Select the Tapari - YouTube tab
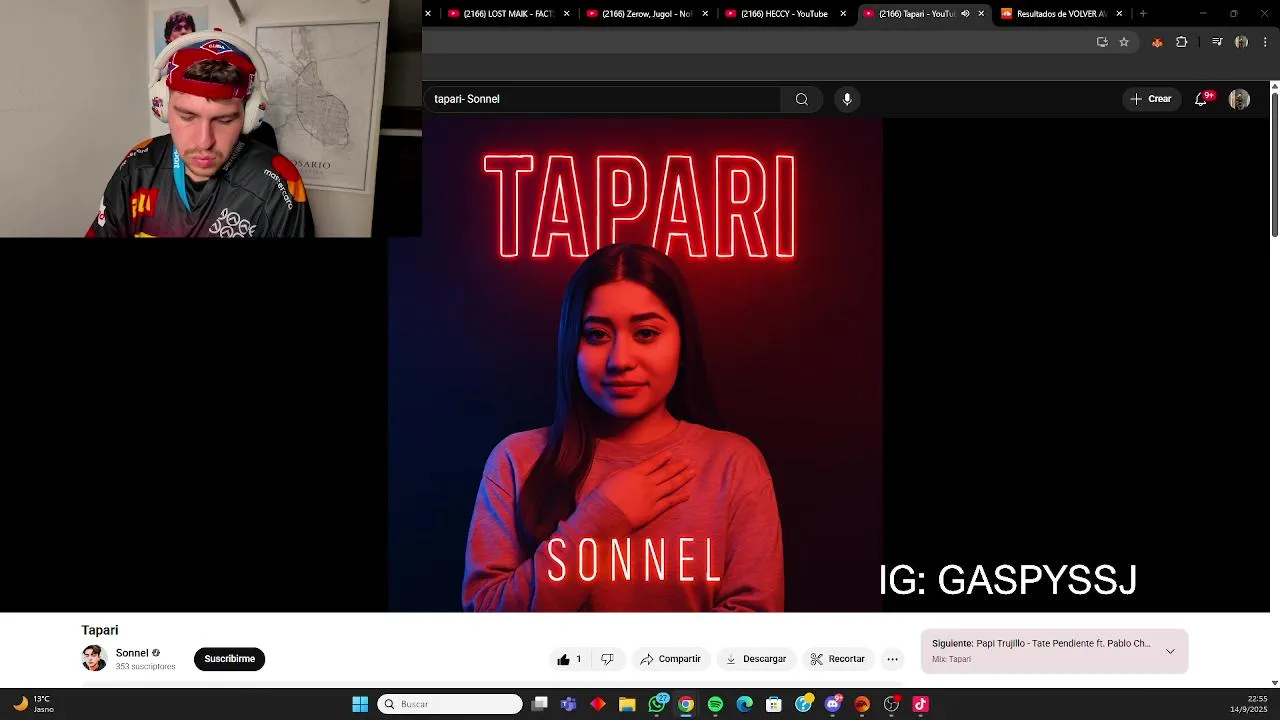The image size is (1280, 720). pos(917,14)
